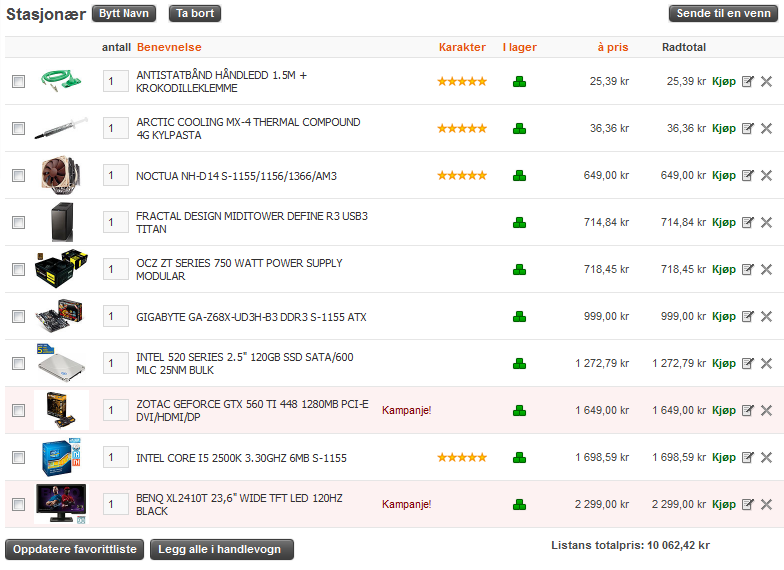Tick checkbox for Arctic Cooling MX-4 row
The image size is (784, 570).
click(18, 128)
